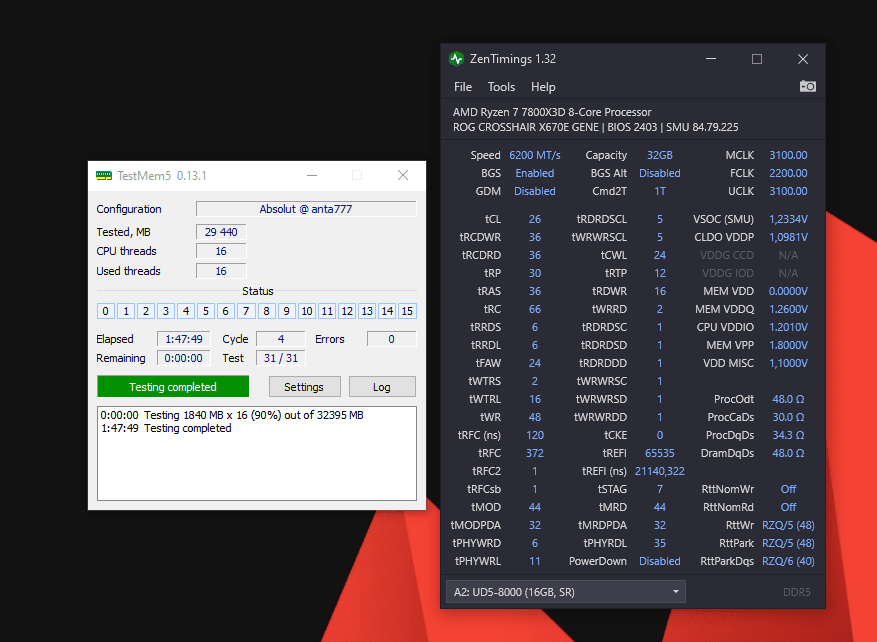Click the Remaining time field 0:00:00
The height and width of the screenshot is (642, 877).
tap(183, 358)
